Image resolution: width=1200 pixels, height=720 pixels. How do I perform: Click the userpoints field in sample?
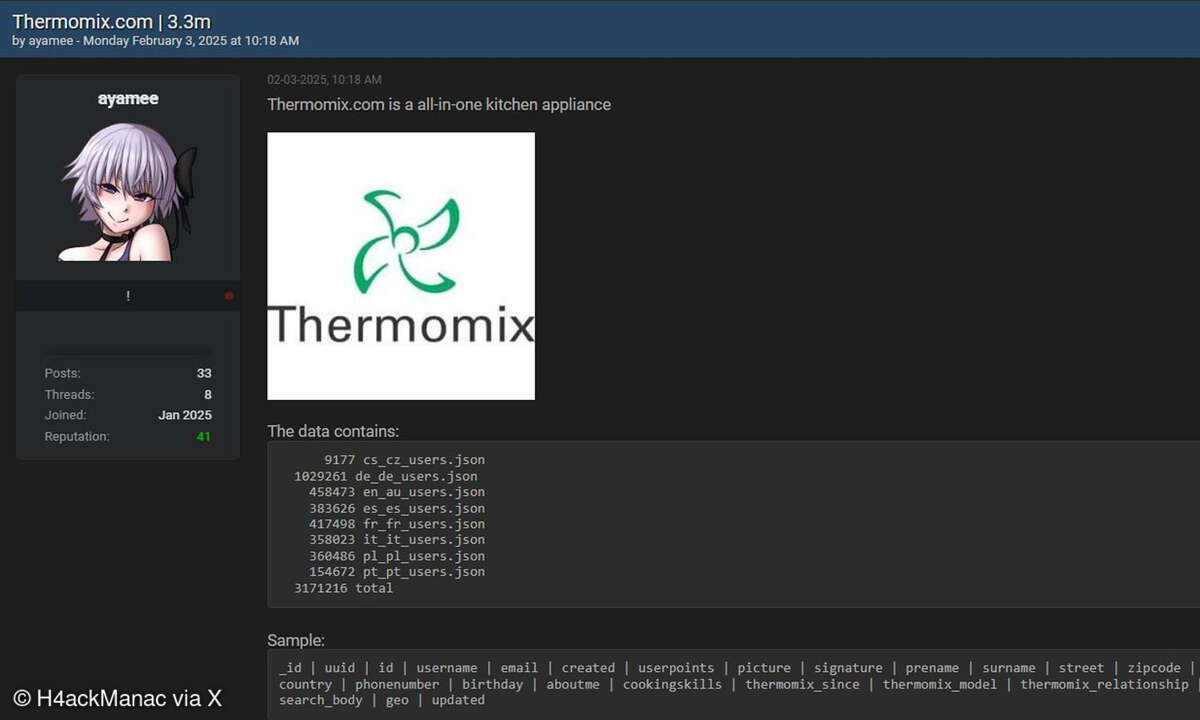[x=676, y=668]
